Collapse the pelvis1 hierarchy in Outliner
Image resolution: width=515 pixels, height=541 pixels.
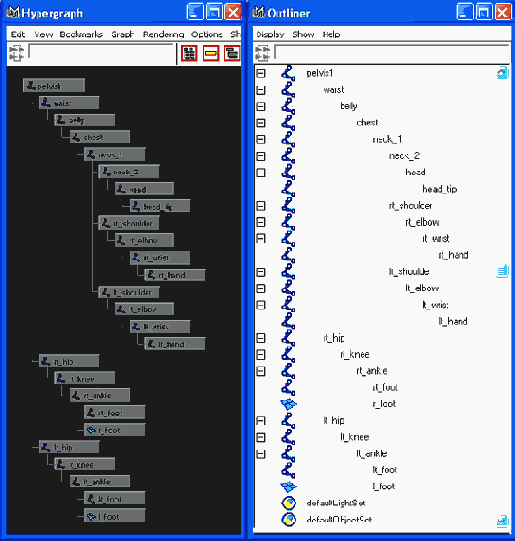point(261,73)
